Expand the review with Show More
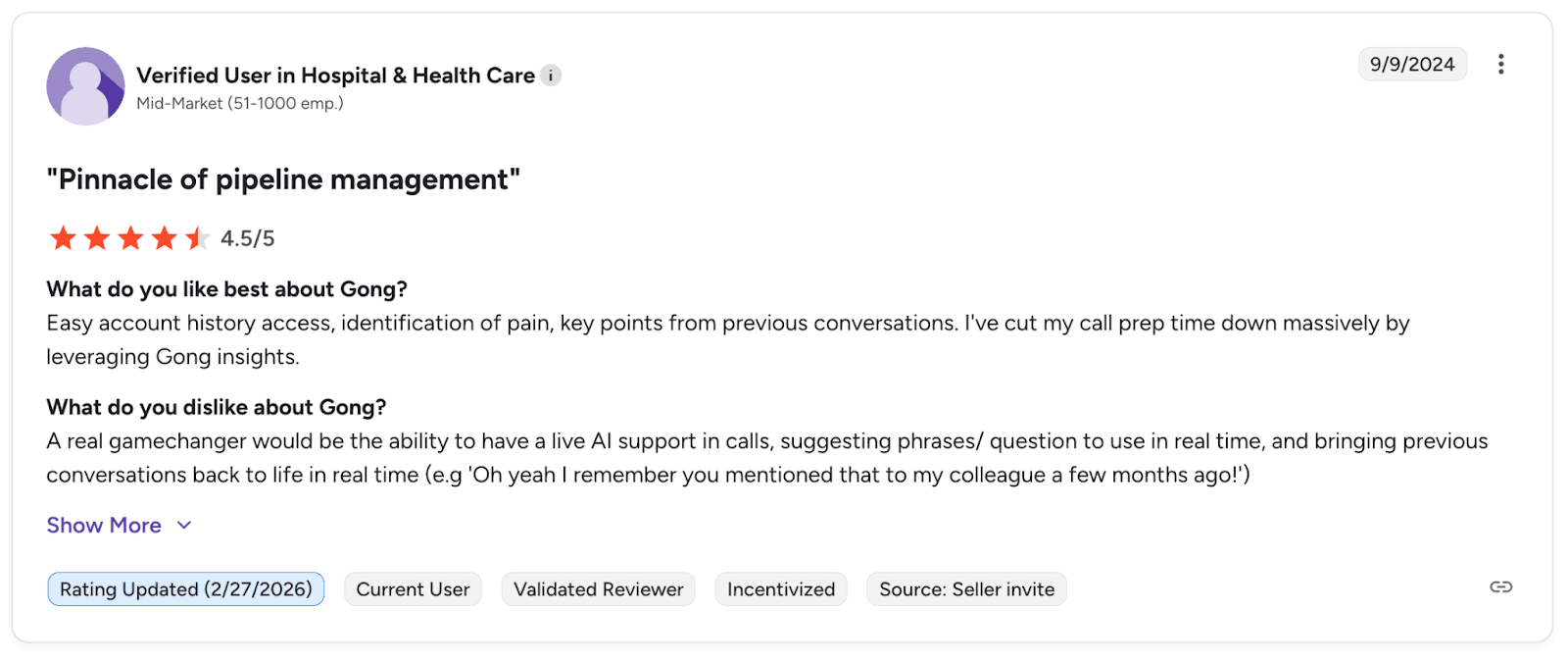Image resolution: width=1568 pixels, height=661 pixels. (104, 526)
